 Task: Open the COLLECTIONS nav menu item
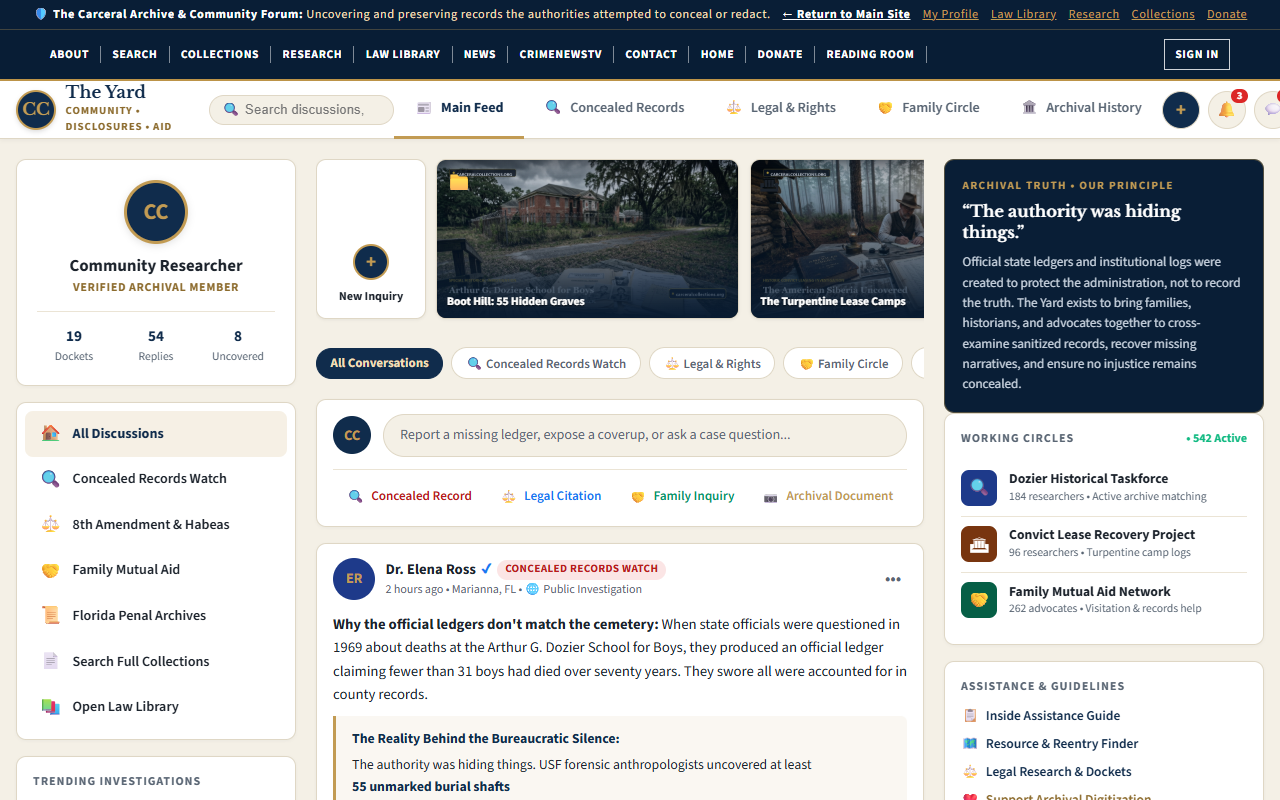coord(220,54)
